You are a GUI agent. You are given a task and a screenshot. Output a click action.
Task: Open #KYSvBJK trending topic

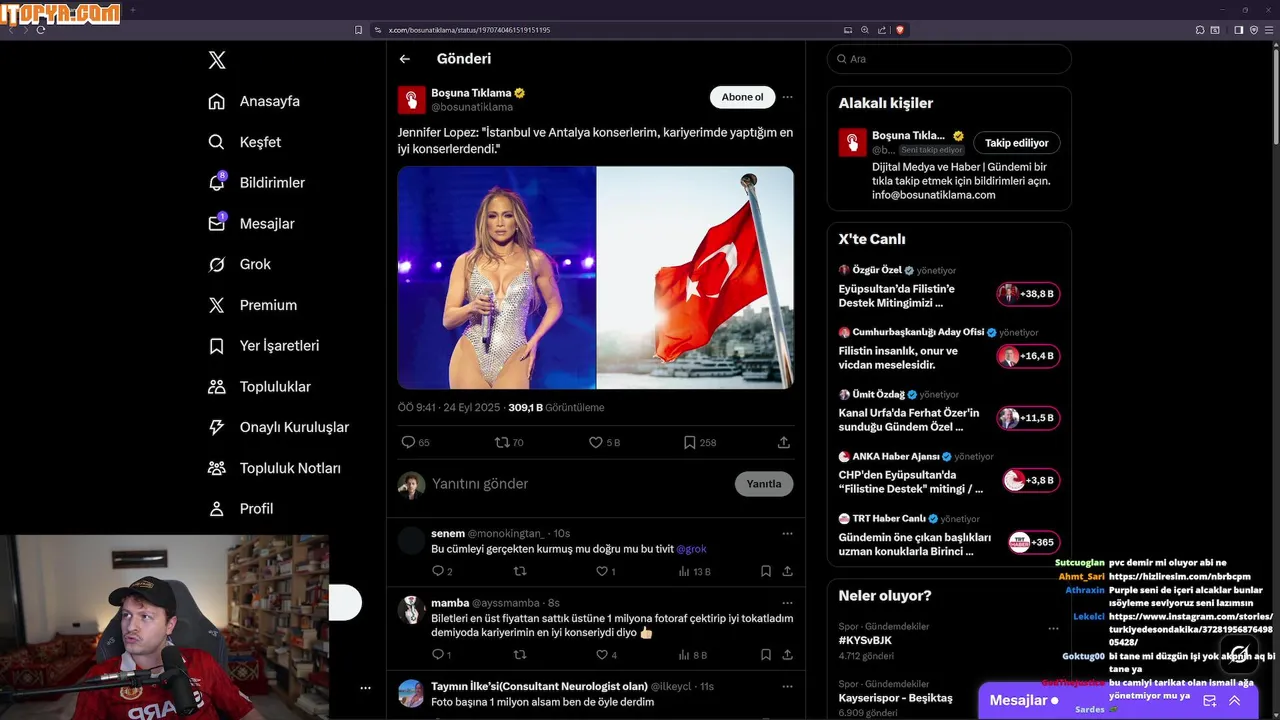[865, 640]
